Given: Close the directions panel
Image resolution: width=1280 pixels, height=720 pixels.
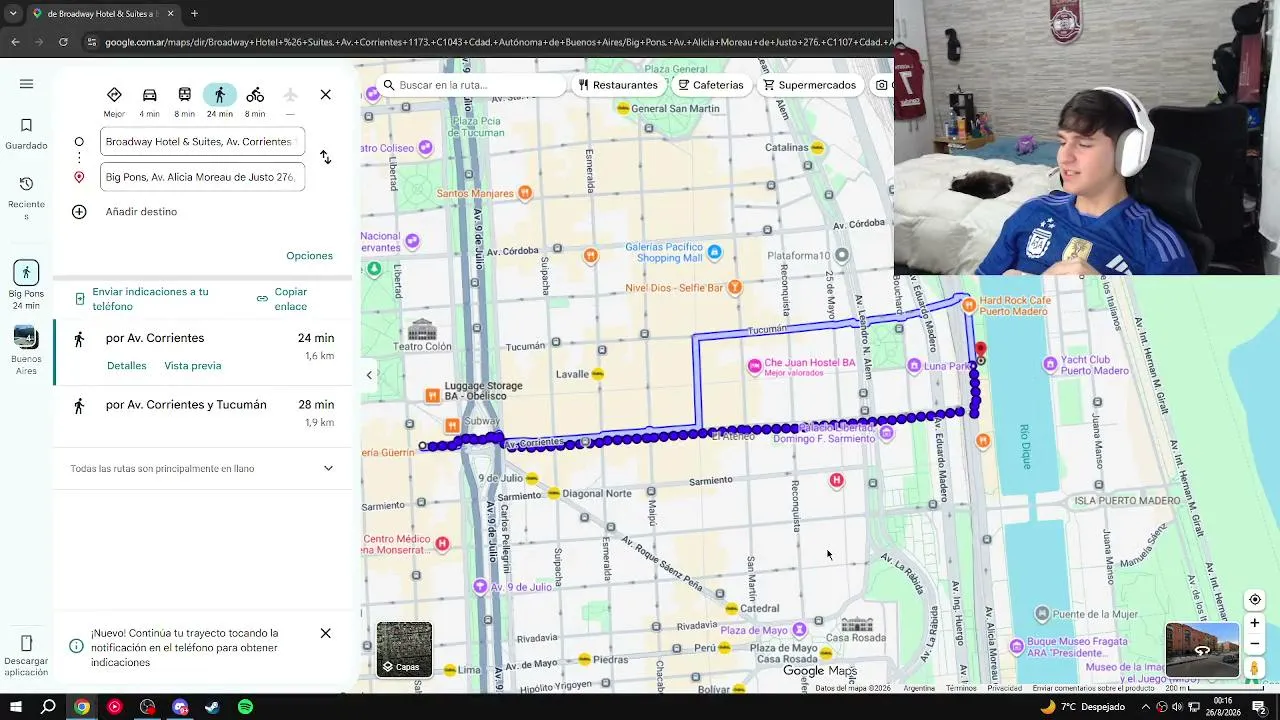Looking at the screenshot, I should point(325,94).
